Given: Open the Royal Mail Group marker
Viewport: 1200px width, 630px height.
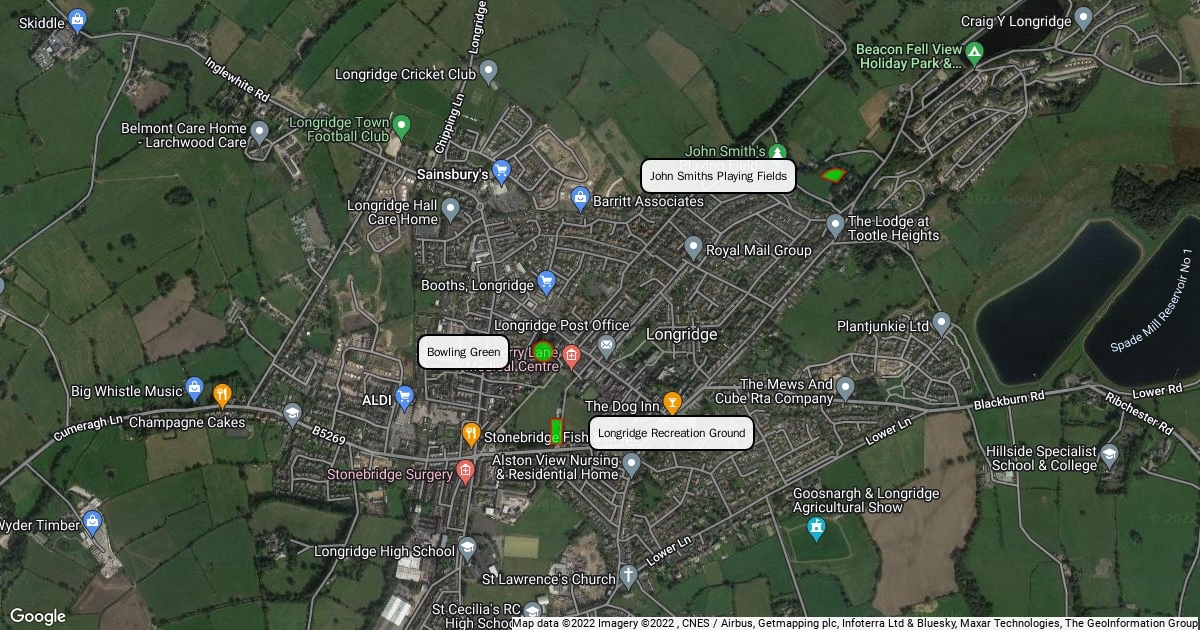Looking at the screenshot, I should click(x=693, y=247).
